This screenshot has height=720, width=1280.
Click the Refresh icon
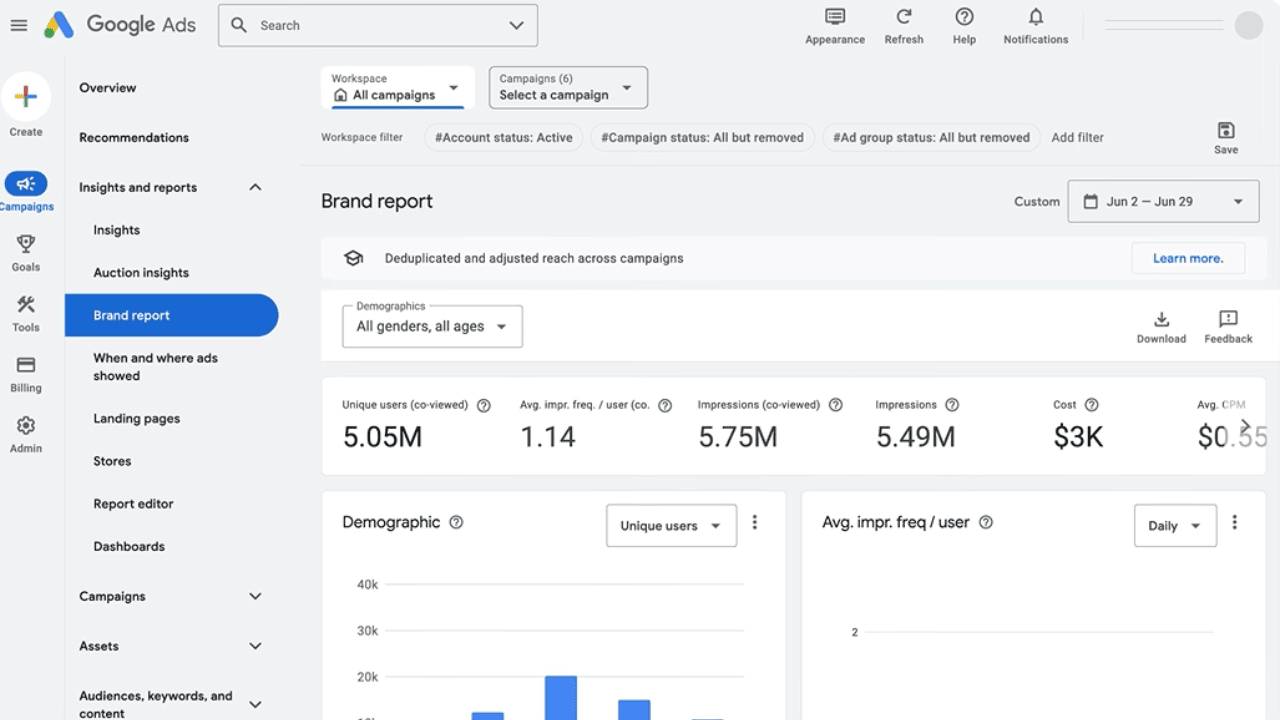pyautogui.click(x=903, y=17)
